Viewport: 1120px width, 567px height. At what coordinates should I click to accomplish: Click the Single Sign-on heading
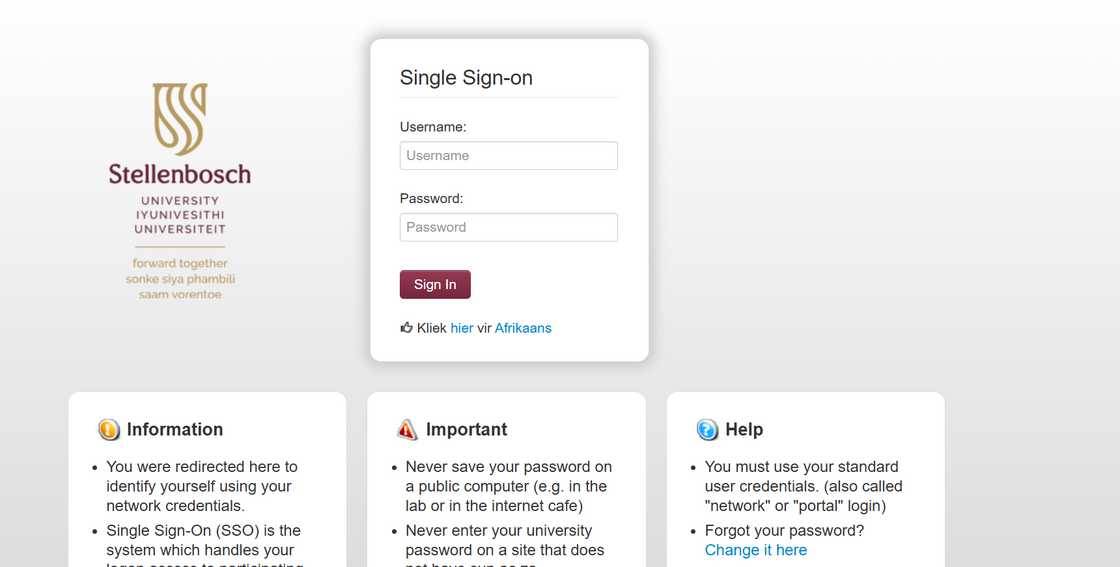(x=466, y=78)
